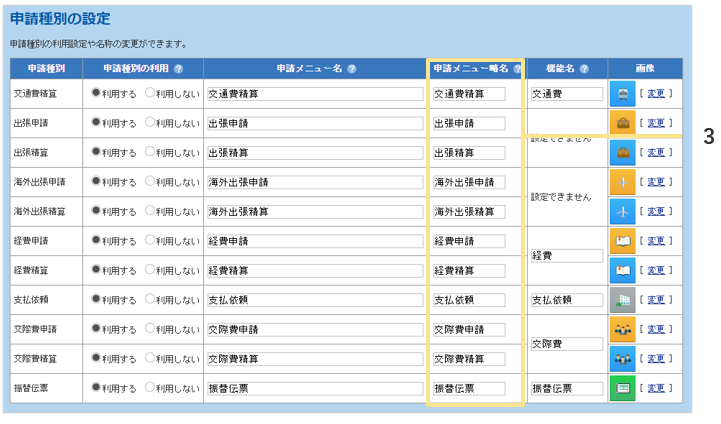Click the 出張申請 menu name field

(314, 124)
